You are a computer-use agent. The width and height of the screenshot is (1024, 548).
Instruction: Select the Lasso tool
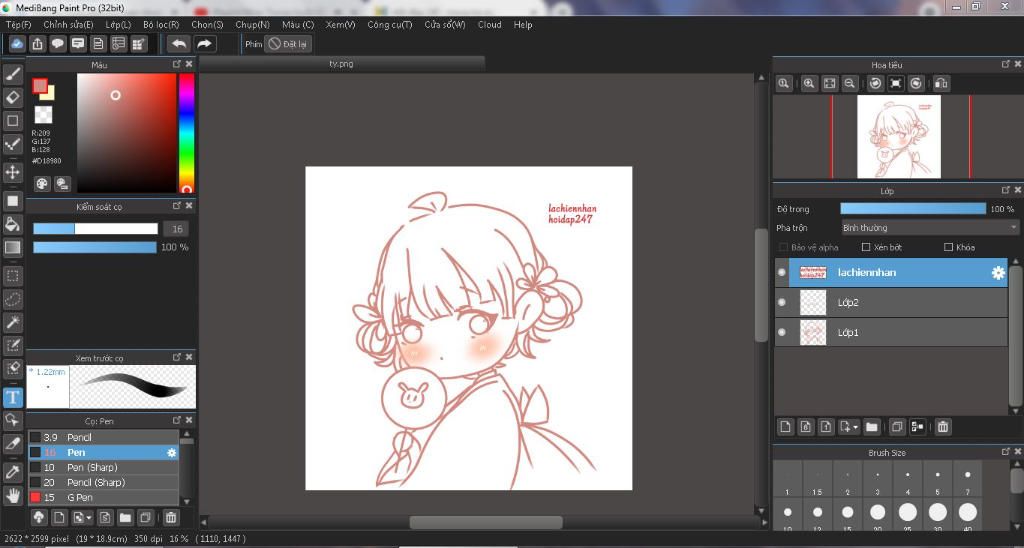(12, 299)
